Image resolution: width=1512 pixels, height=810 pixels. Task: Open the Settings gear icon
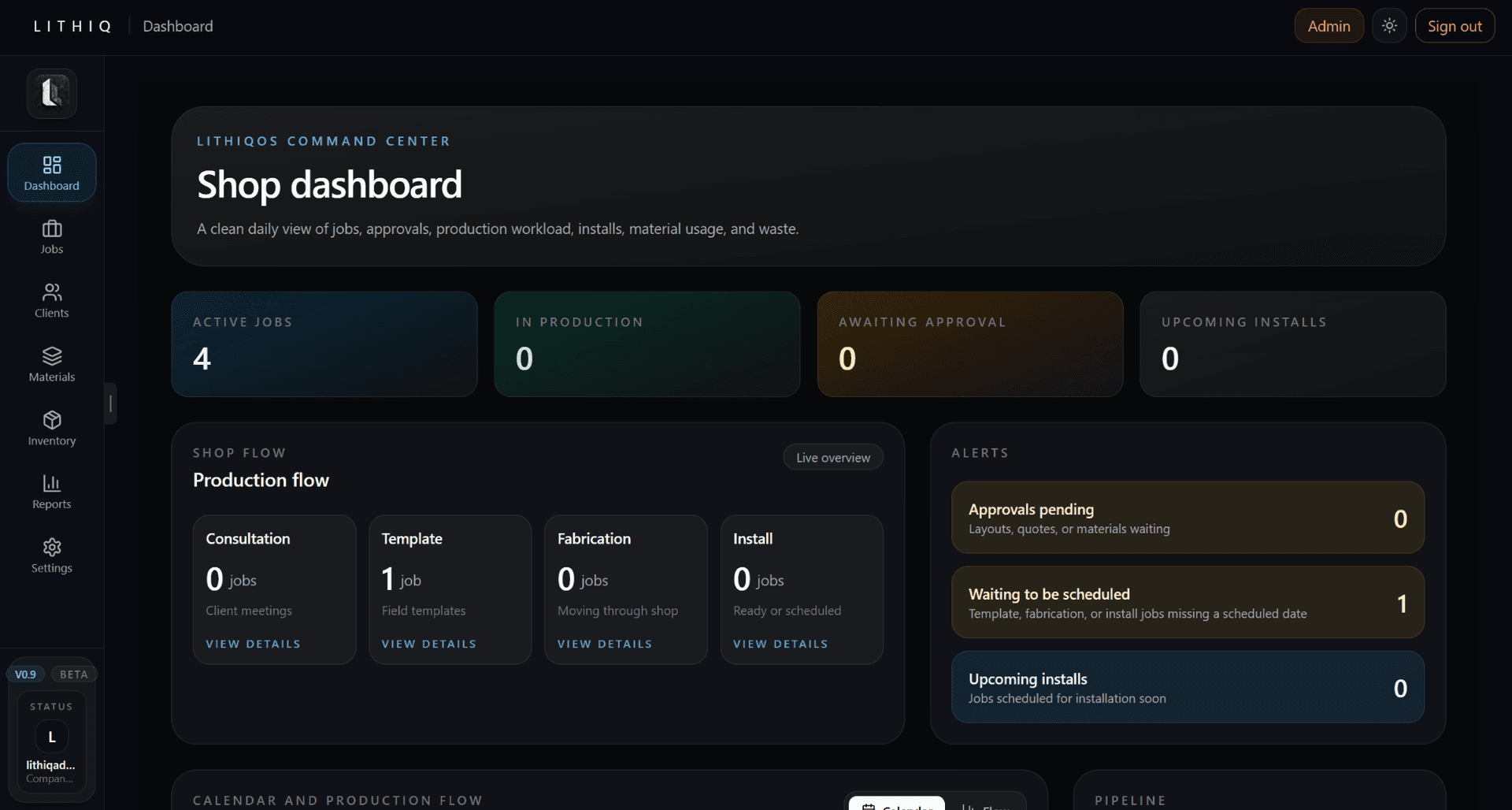pos(52,547)
